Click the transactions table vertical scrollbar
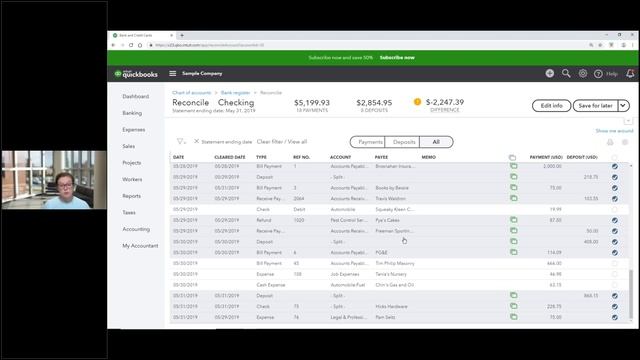The width and height of the screenshot is (640, 360). pos(631,294)
